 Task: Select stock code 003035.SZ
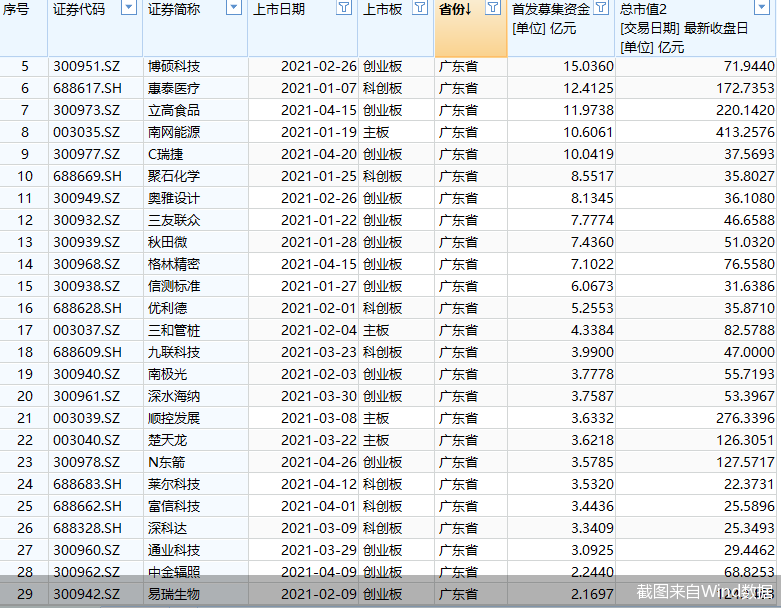87,132
